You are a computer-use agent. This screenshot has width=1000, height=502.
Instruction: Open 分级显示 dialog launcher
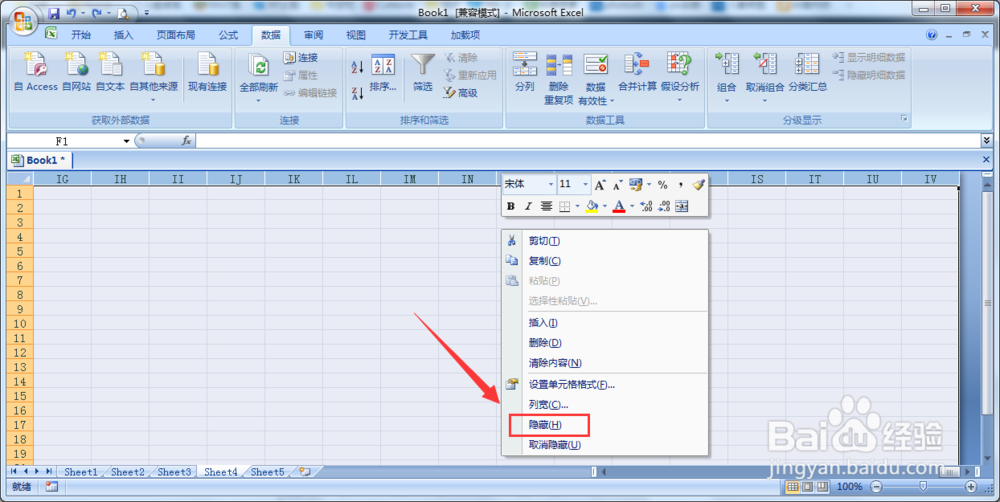(904, 119)
